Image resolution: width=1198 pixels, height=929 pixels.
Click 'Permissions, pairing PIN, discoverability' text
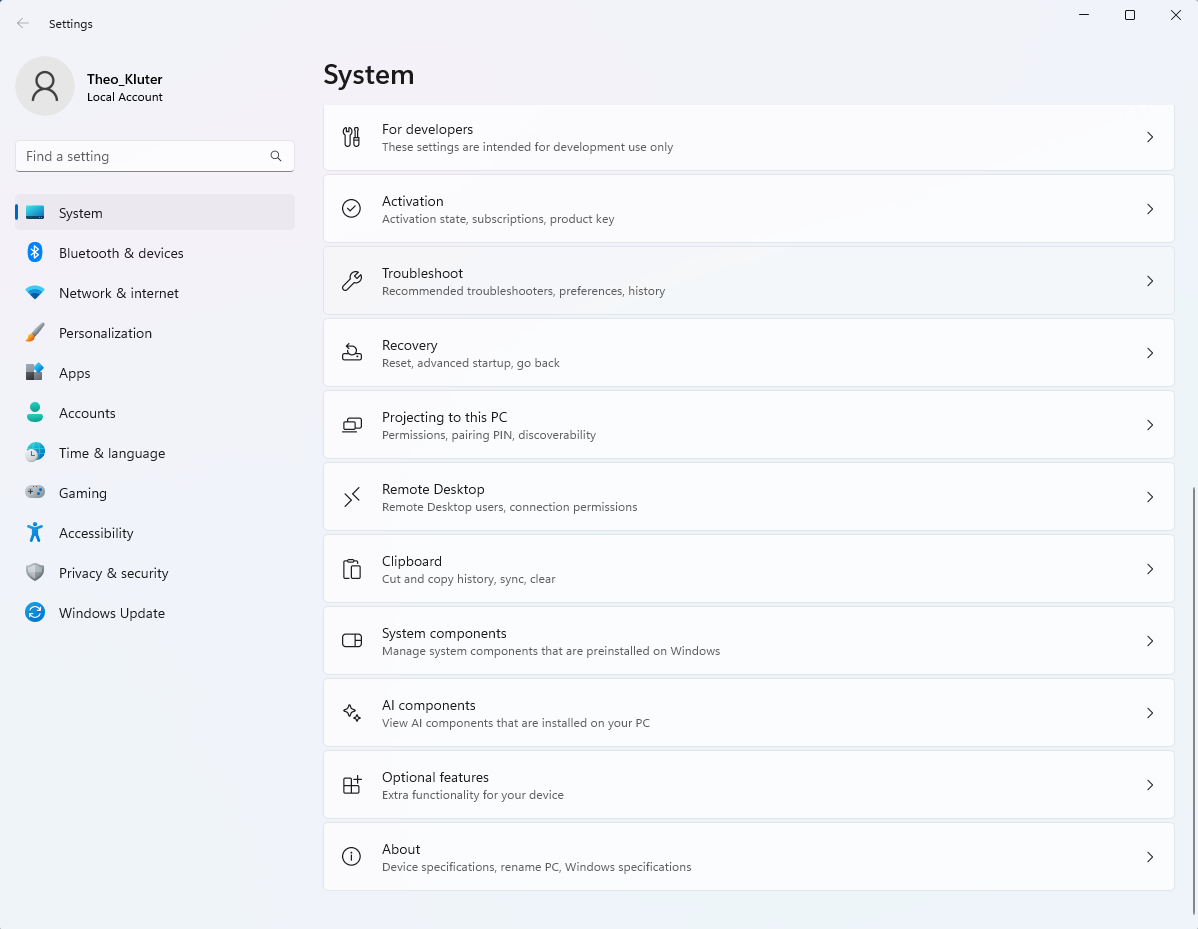(x=489, y=435)
